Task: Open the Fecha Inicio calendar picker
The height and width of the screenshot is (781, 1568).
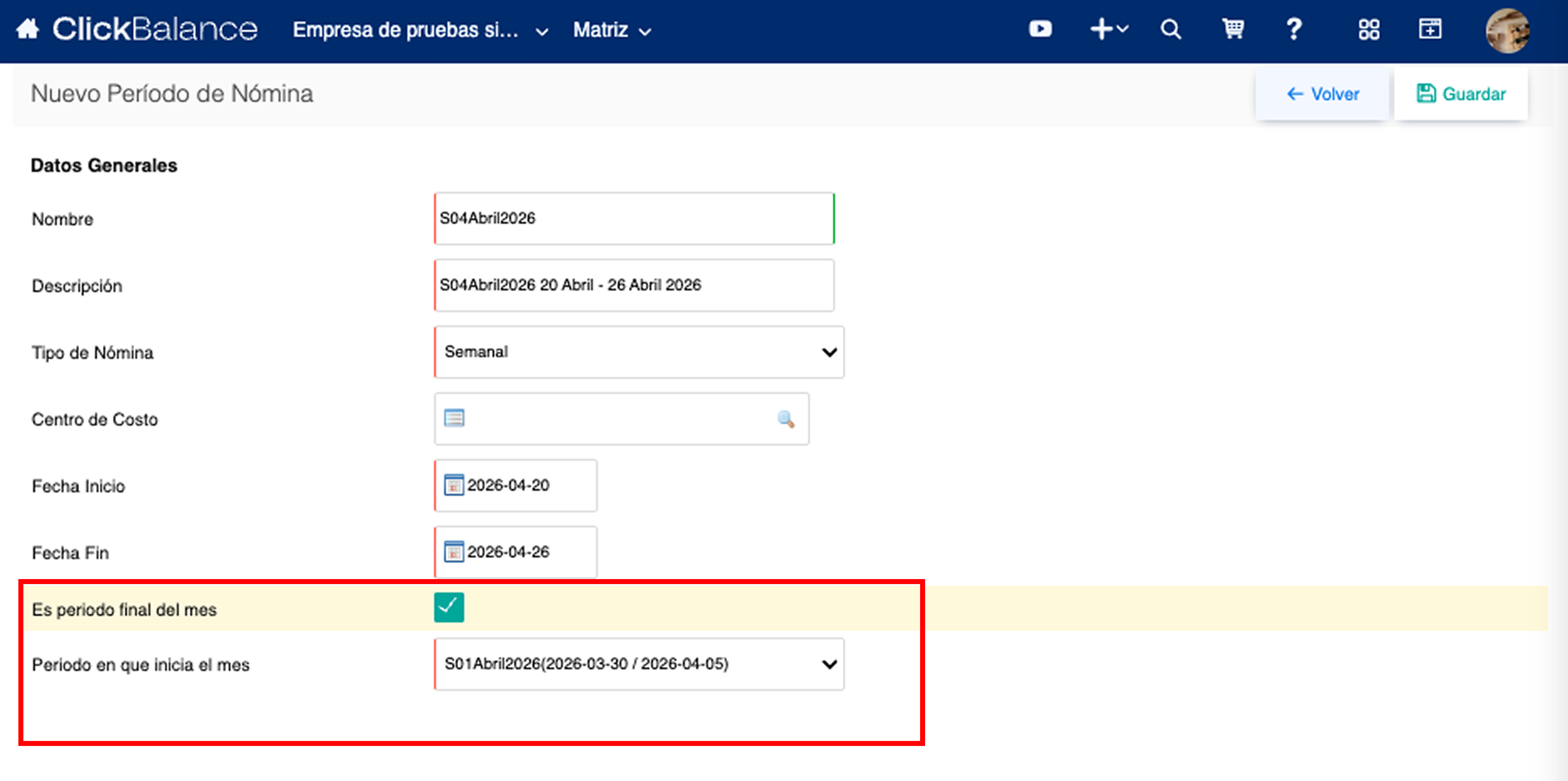Action: 454,485
